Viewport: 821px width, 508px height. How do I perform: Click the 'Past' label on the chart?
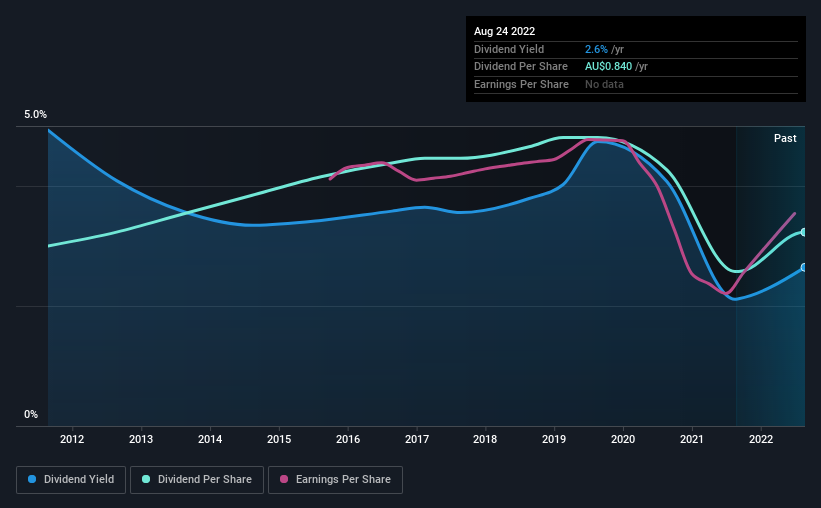pyautogui.click(x=785, y=138)
